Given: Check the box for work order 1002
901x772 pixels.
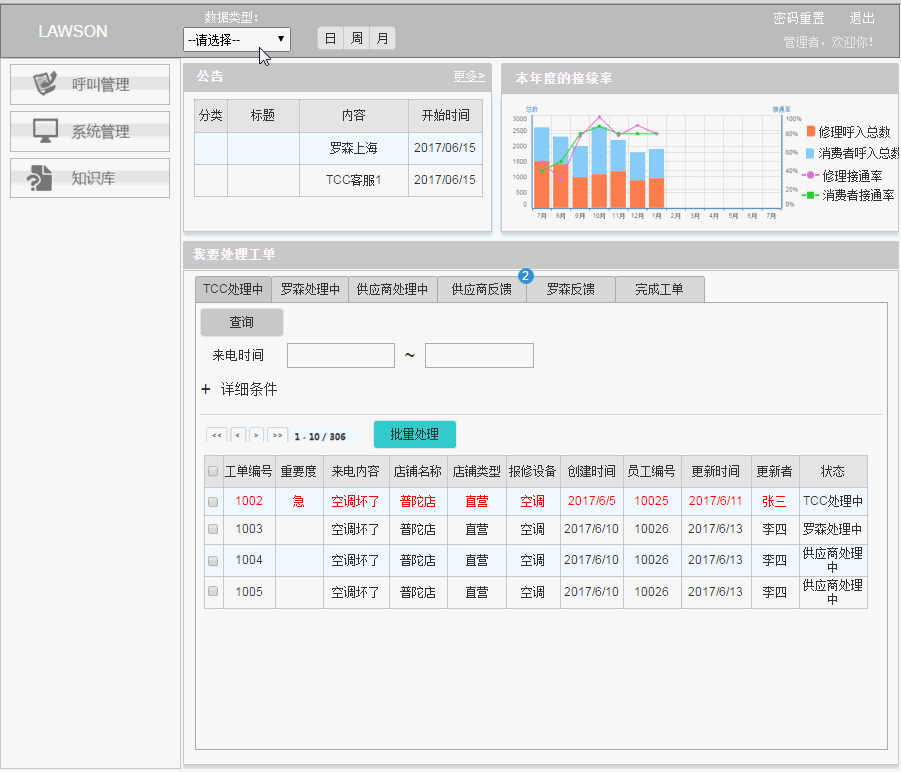Looking at the screenshot, I should click(213, 501).
